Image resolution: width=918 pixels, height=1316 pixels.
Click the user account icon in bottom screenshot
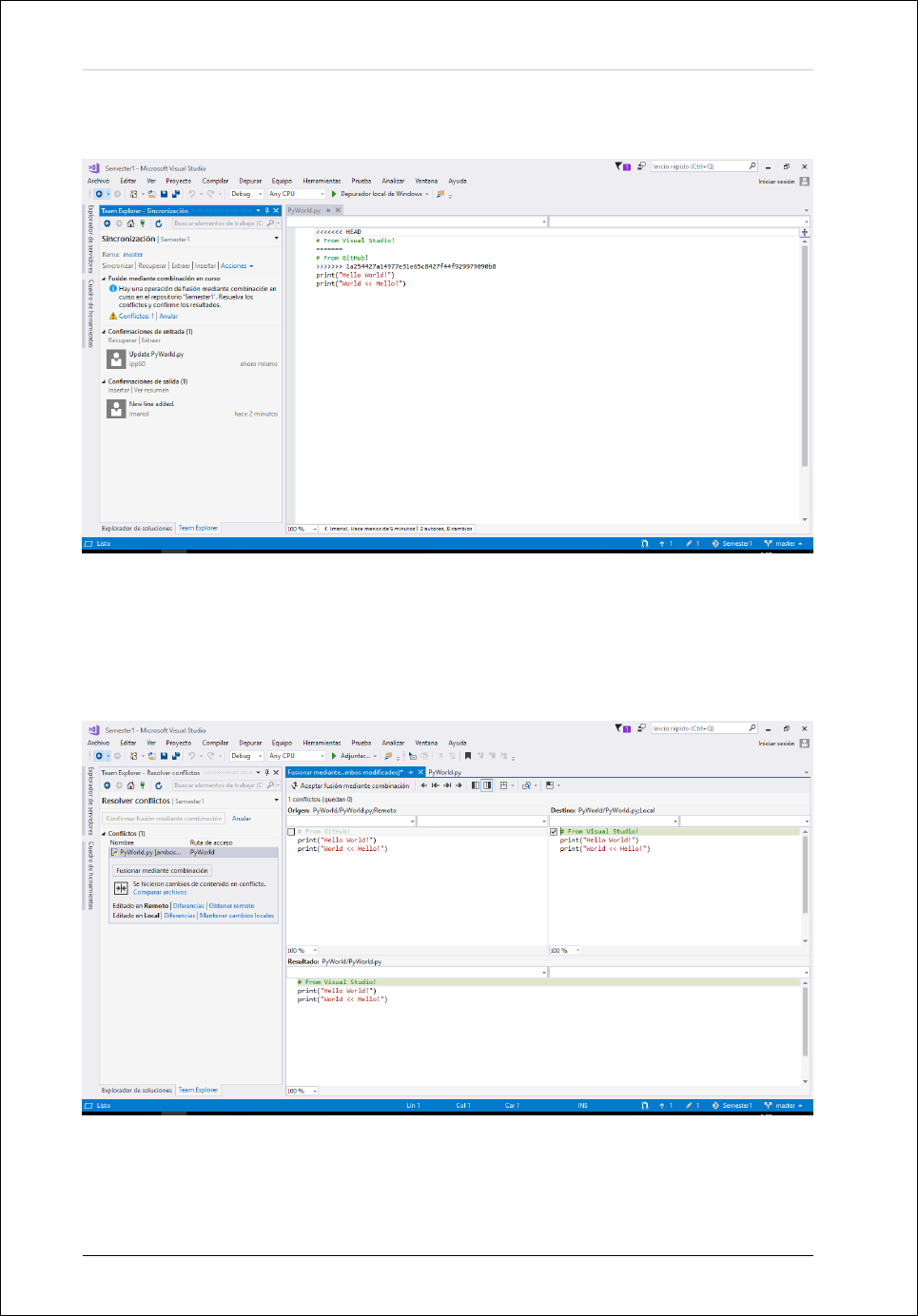point(805,743)
